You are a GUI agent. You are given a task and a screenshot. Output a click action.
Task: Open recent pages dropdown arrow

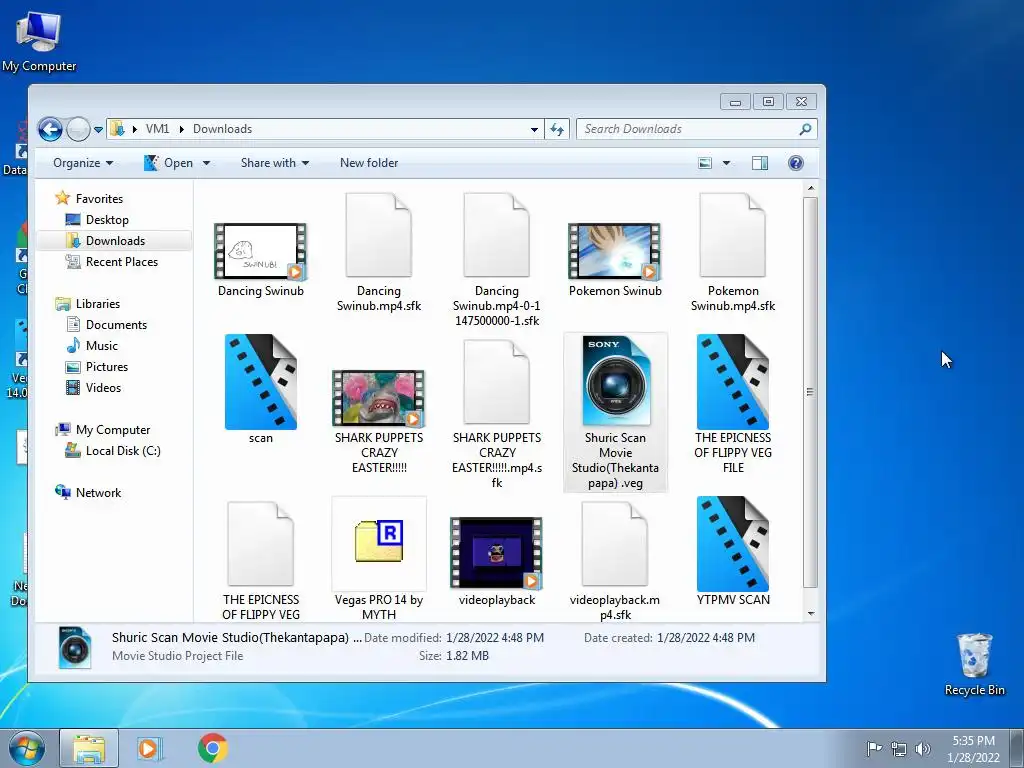click(98, 129)
